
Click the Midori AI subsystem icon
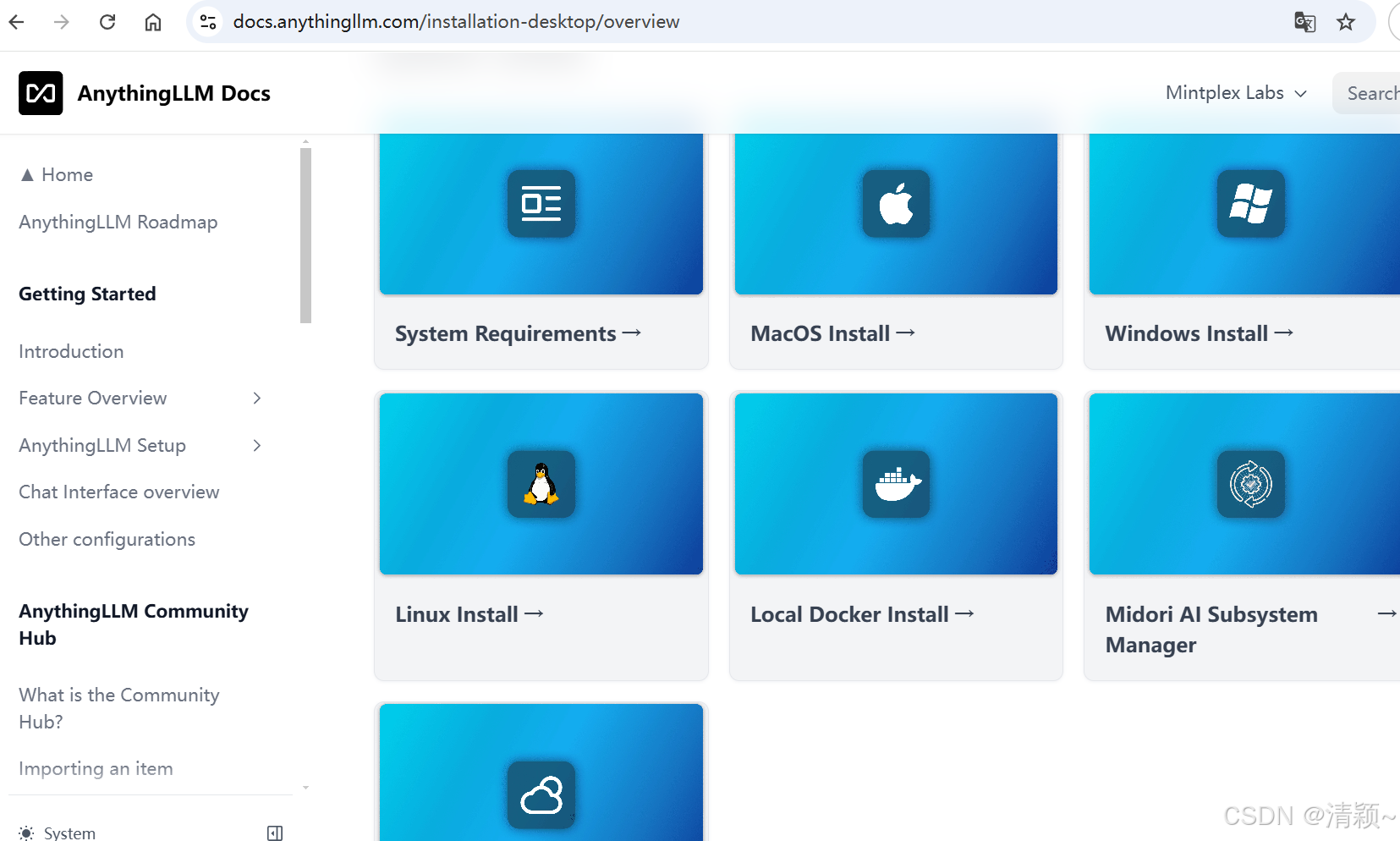coord(1250,484)
